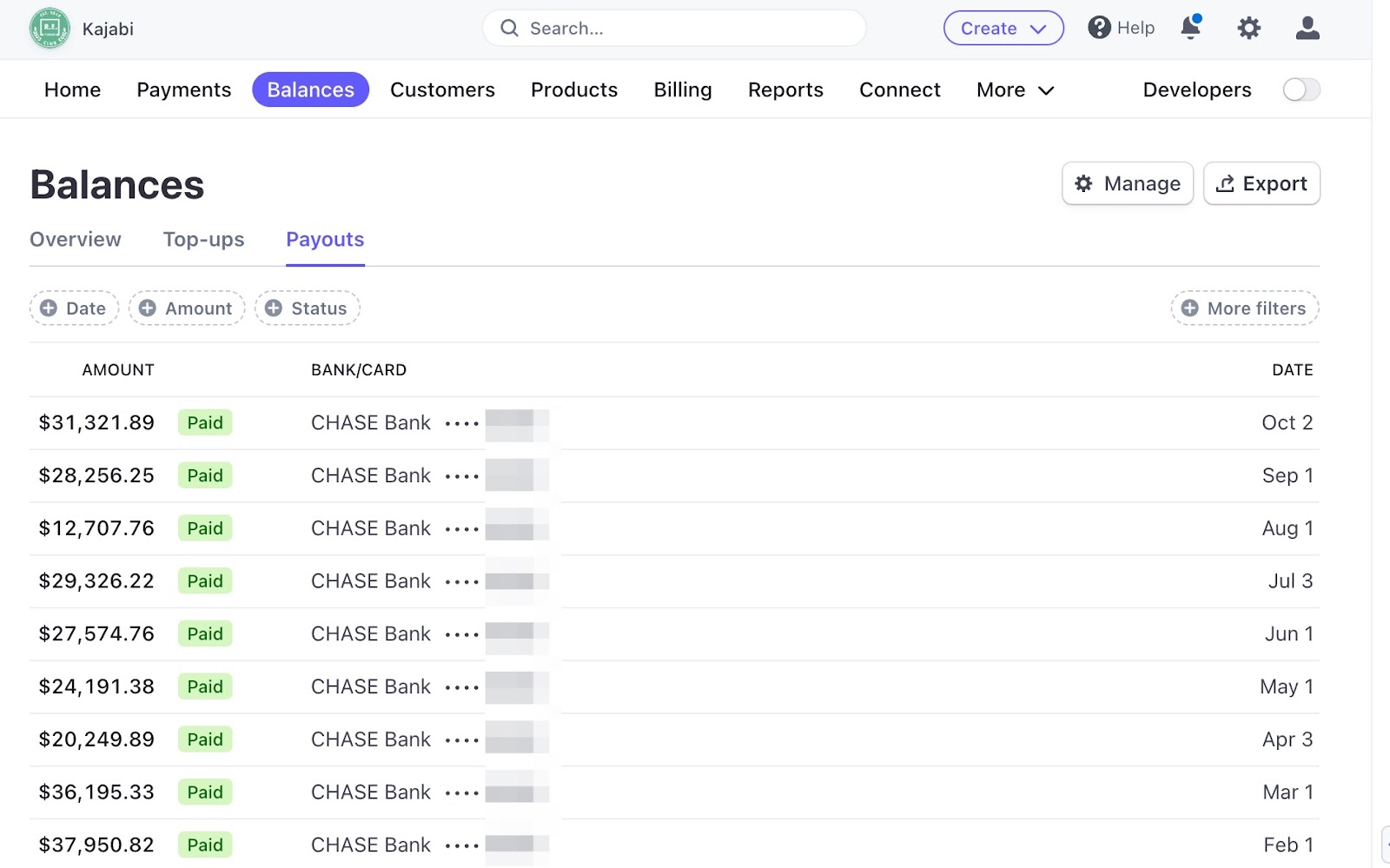Toggle the Developers mode switch
This screenshot has width=1390, height=868.
coord(1301,89)
